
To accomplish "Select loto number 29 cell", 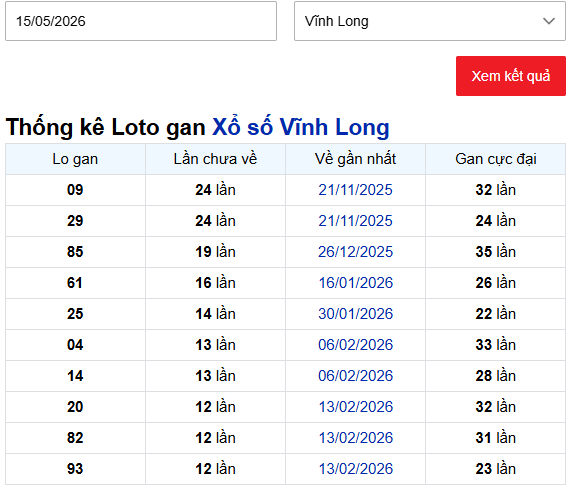I will pos(75,221).
